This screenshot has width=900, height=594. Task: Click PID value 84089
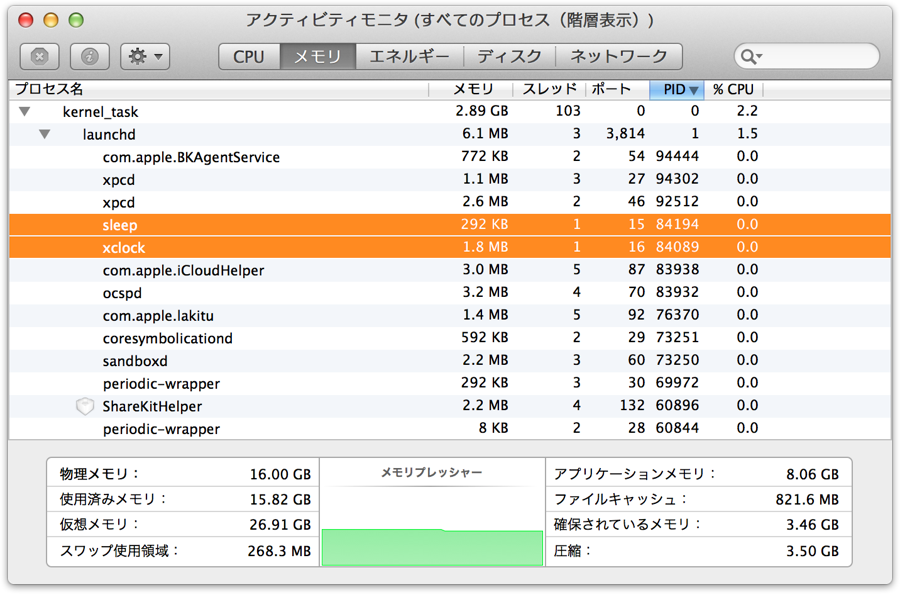coord(677,247)
